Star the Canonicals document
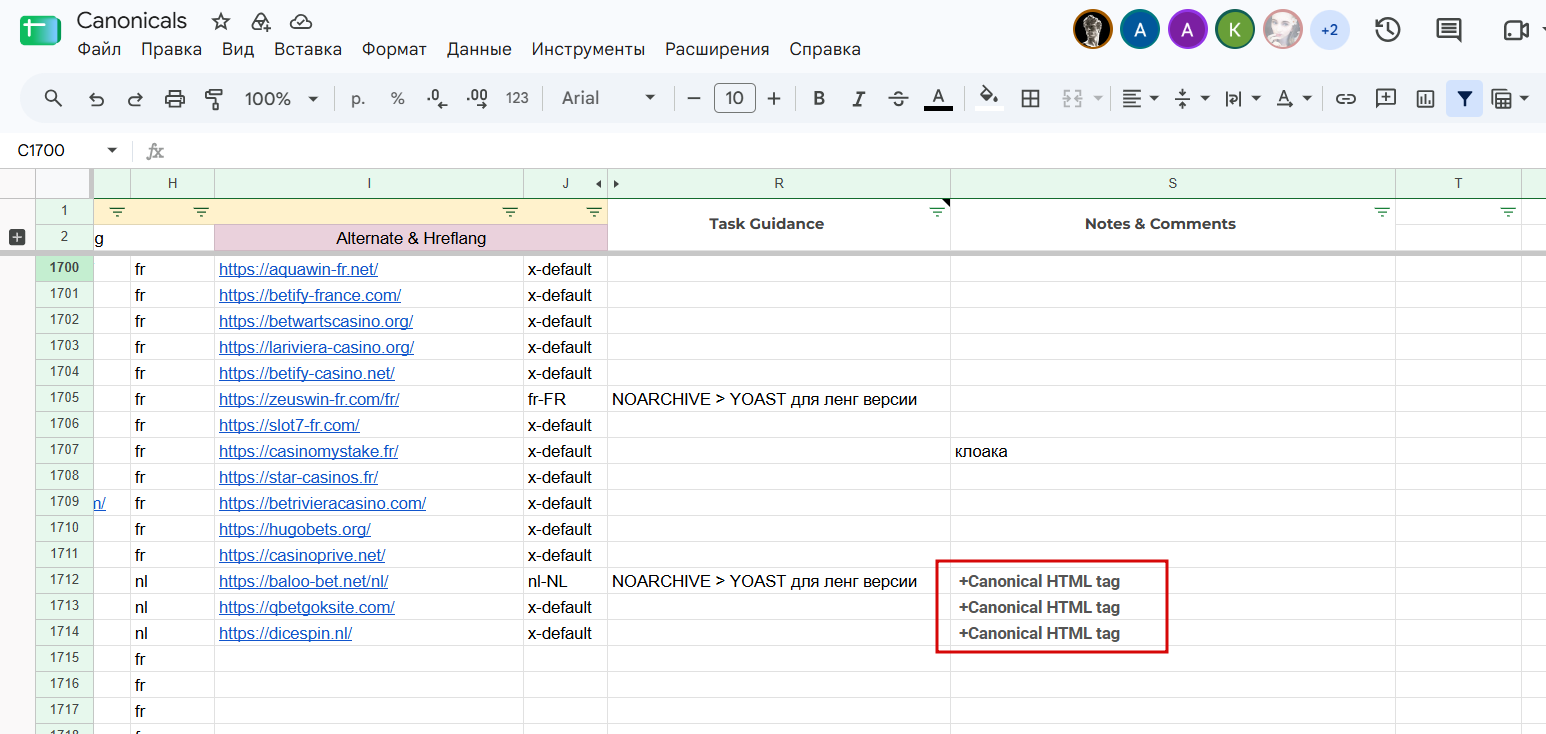This screenshot has height=734, width=1546. [221, 21]
